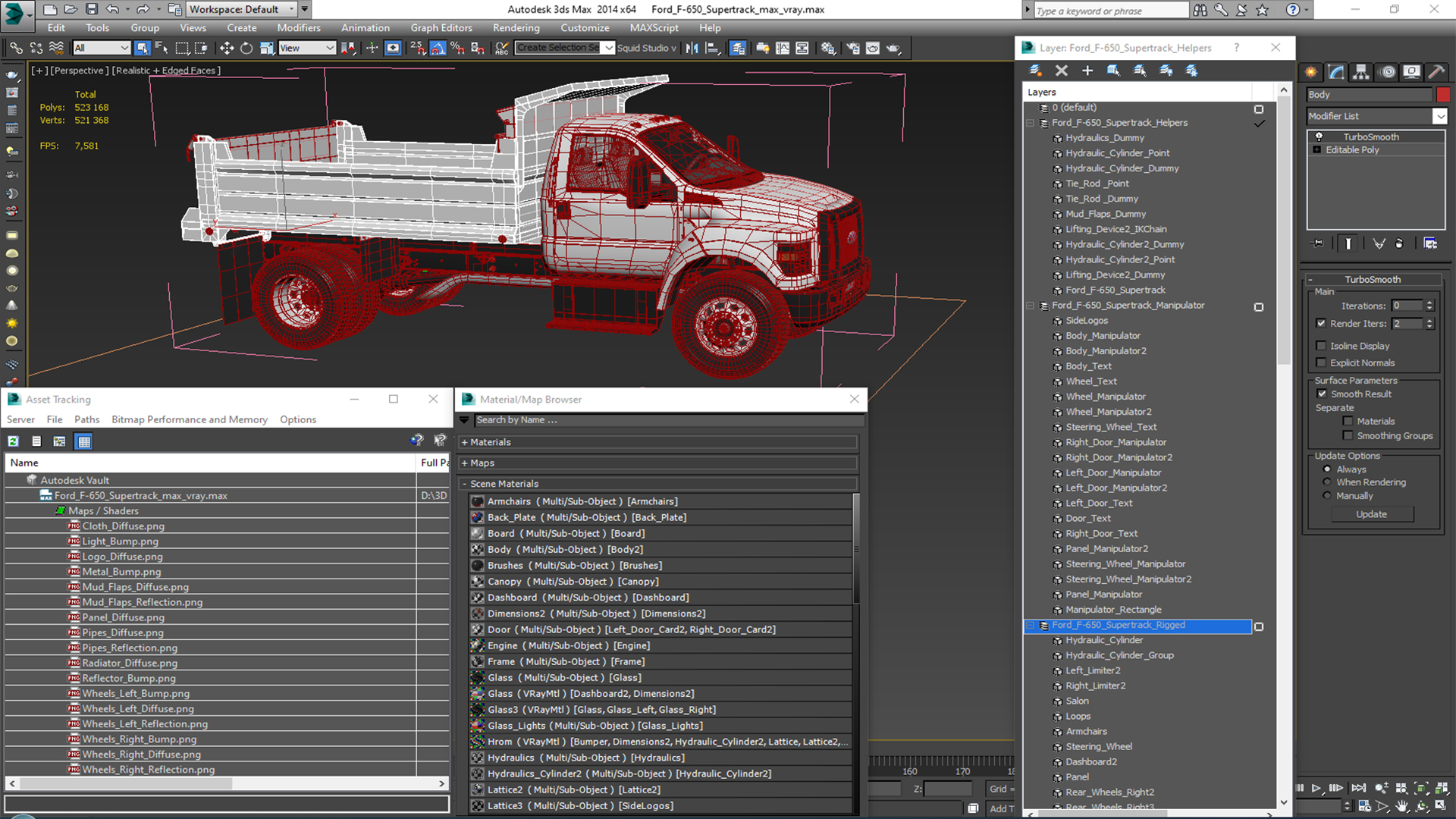1456x819 pixels.
Task: Expand the Materials group in Material Browser
Action: (465, 442)
